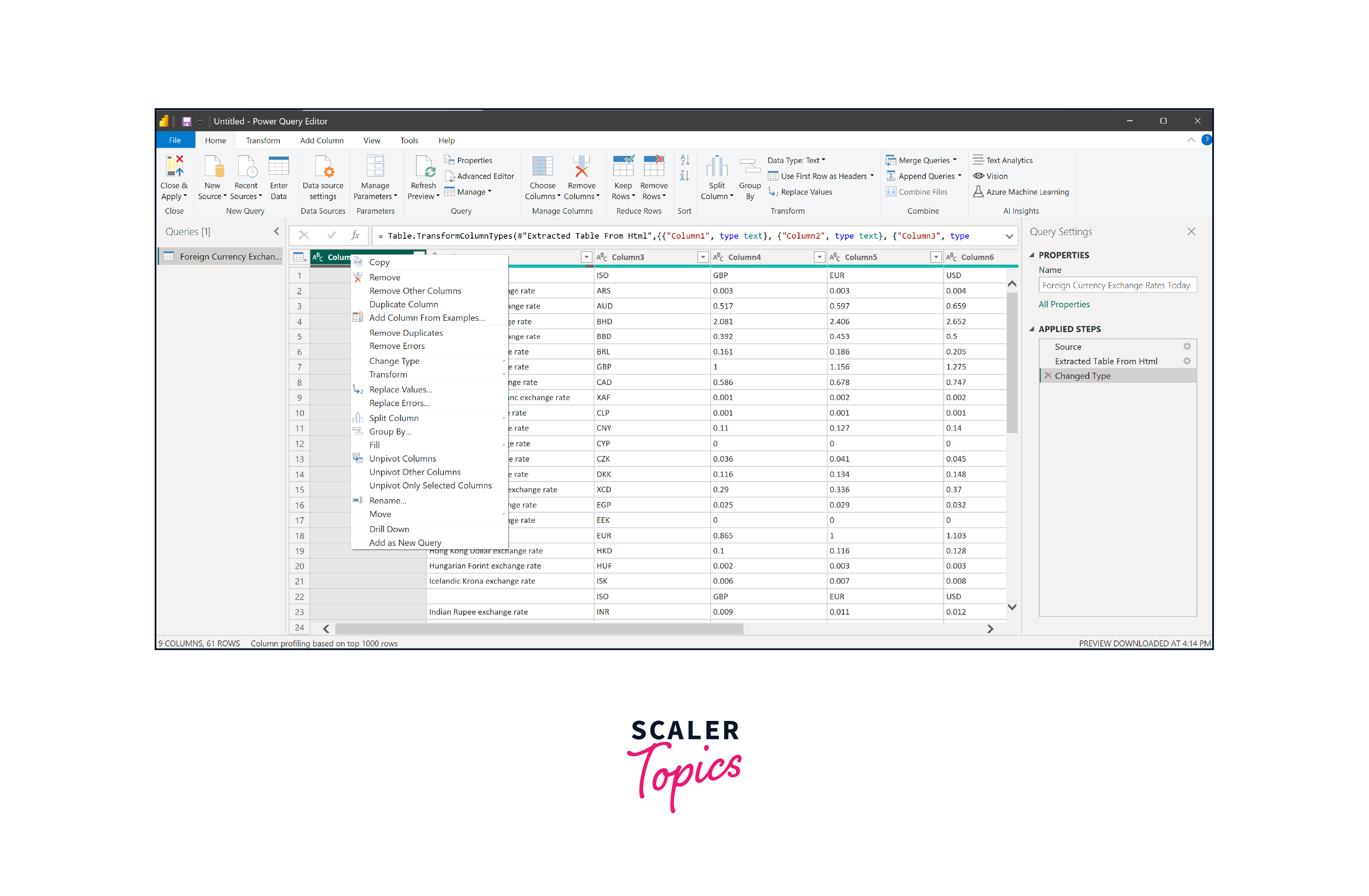1369x896 pixels.
Task: Delete the Changed Type applied step
Action: [1048, 376]
